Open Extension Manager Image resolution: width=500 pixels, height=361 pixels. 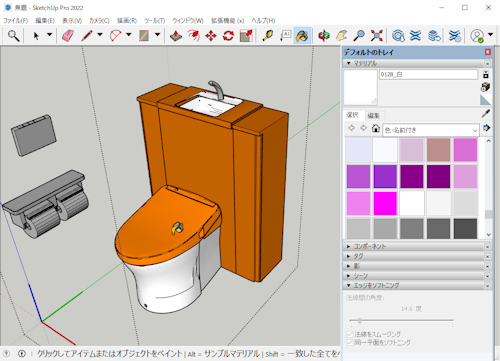coord(455,36)
